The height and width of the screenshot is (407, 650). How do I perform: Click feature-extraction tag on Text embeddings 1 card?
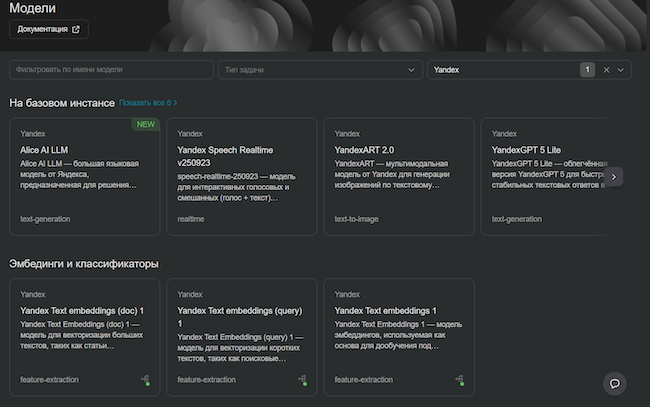click(x=364, y=380)
